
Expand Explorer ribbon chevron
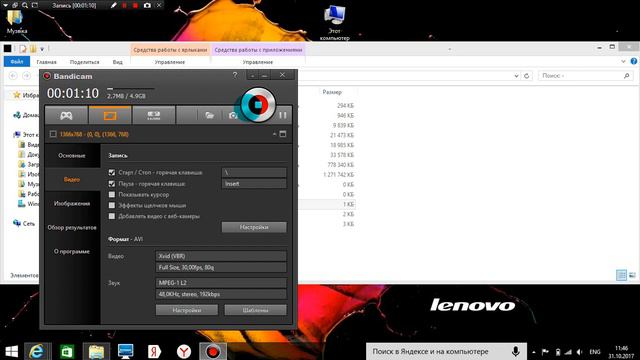pos(623,61)
